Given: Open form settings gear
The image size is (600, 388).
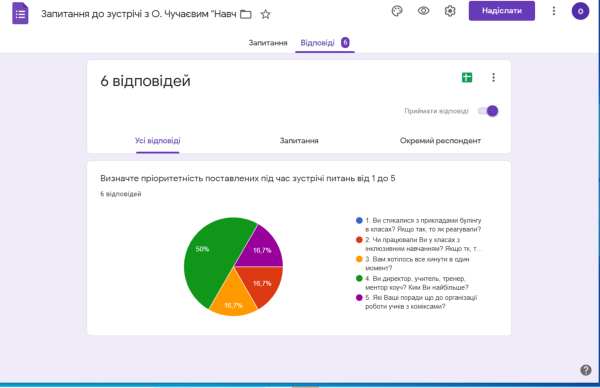Looking at the screenshot, I should pyautogui.click(x=450, y=11).
